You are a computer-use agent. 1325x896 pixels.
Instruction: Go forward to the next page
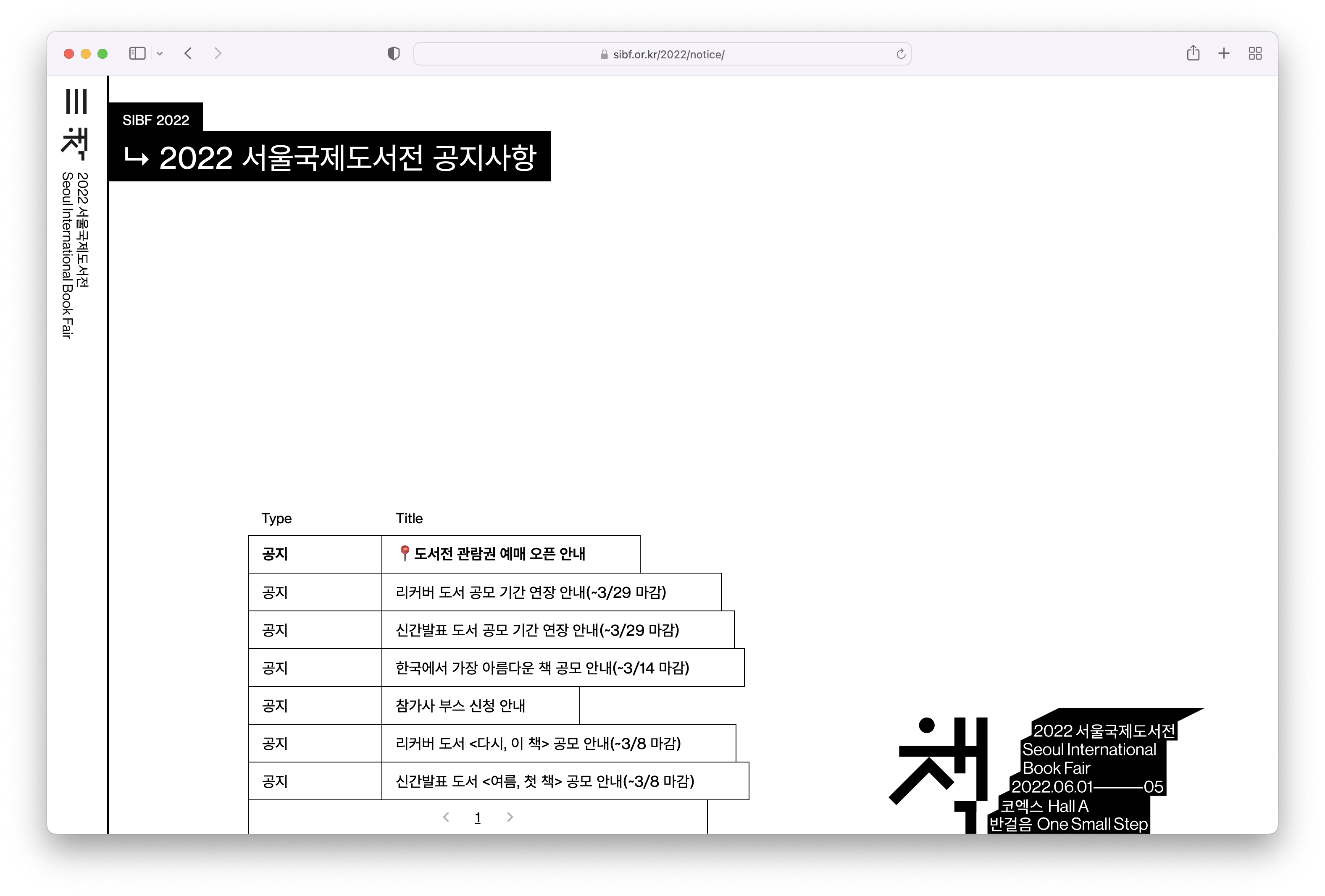click(x=218, y=54)
